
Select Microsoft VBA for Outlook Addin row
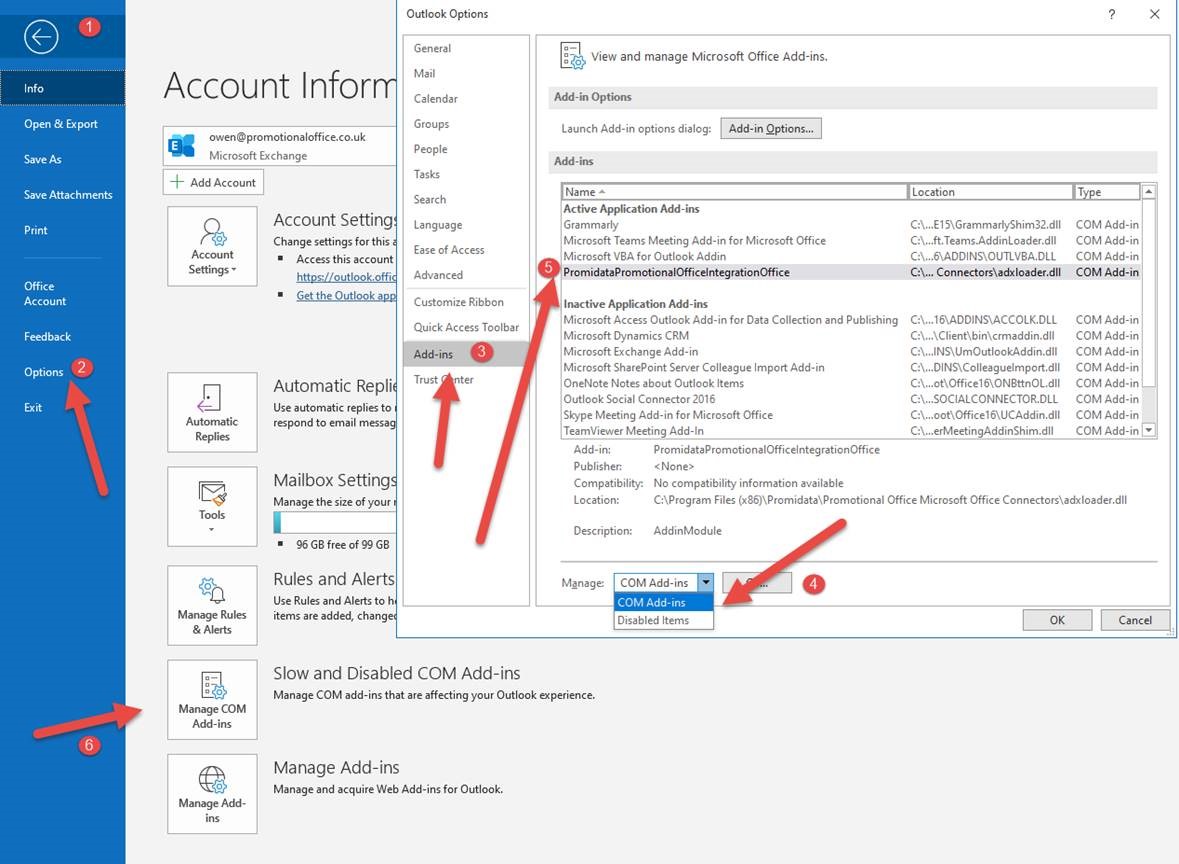click(851, 256)
